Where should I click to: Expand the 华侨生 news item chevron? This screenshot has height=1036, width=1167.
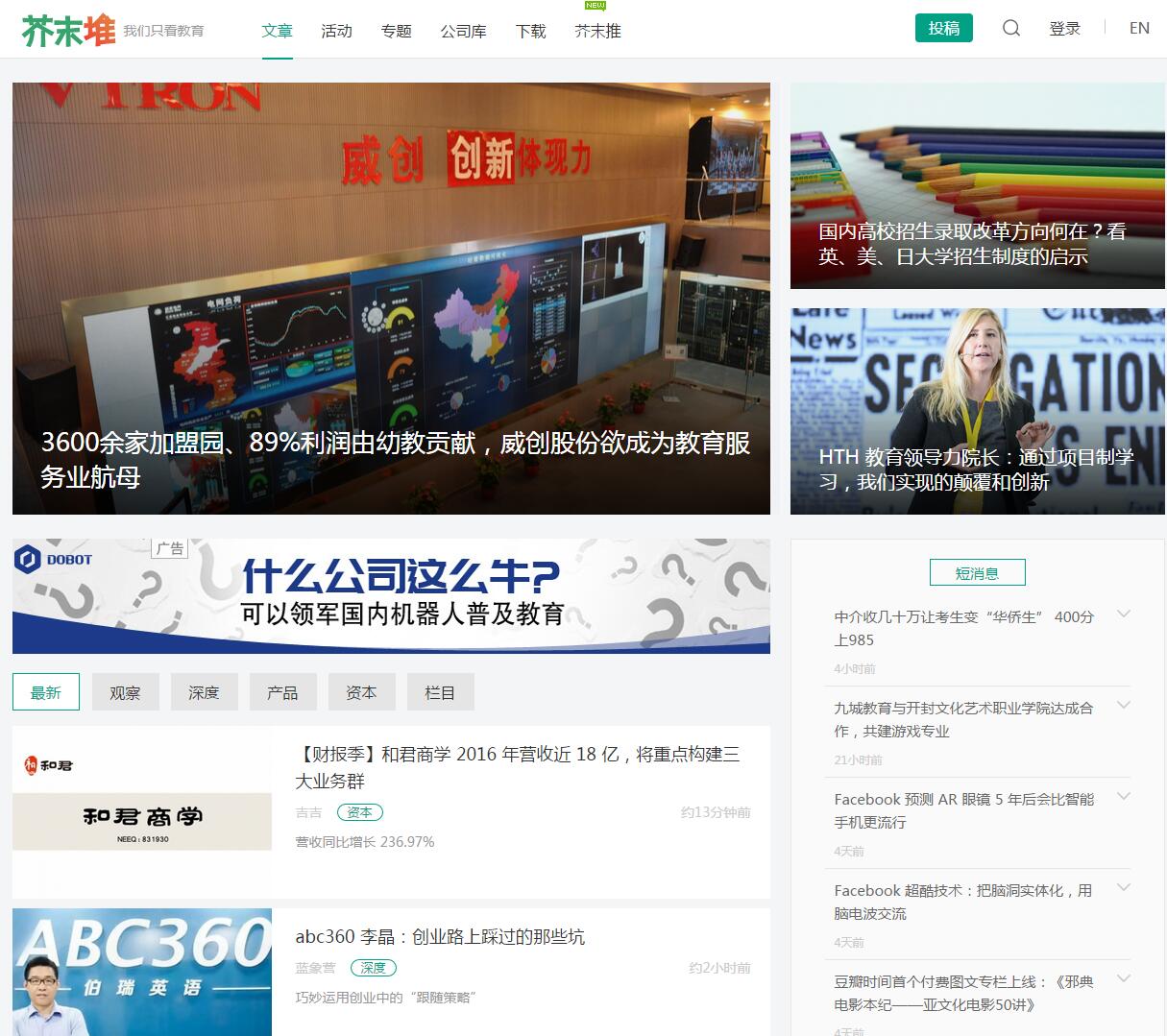tap(1124, 614)
